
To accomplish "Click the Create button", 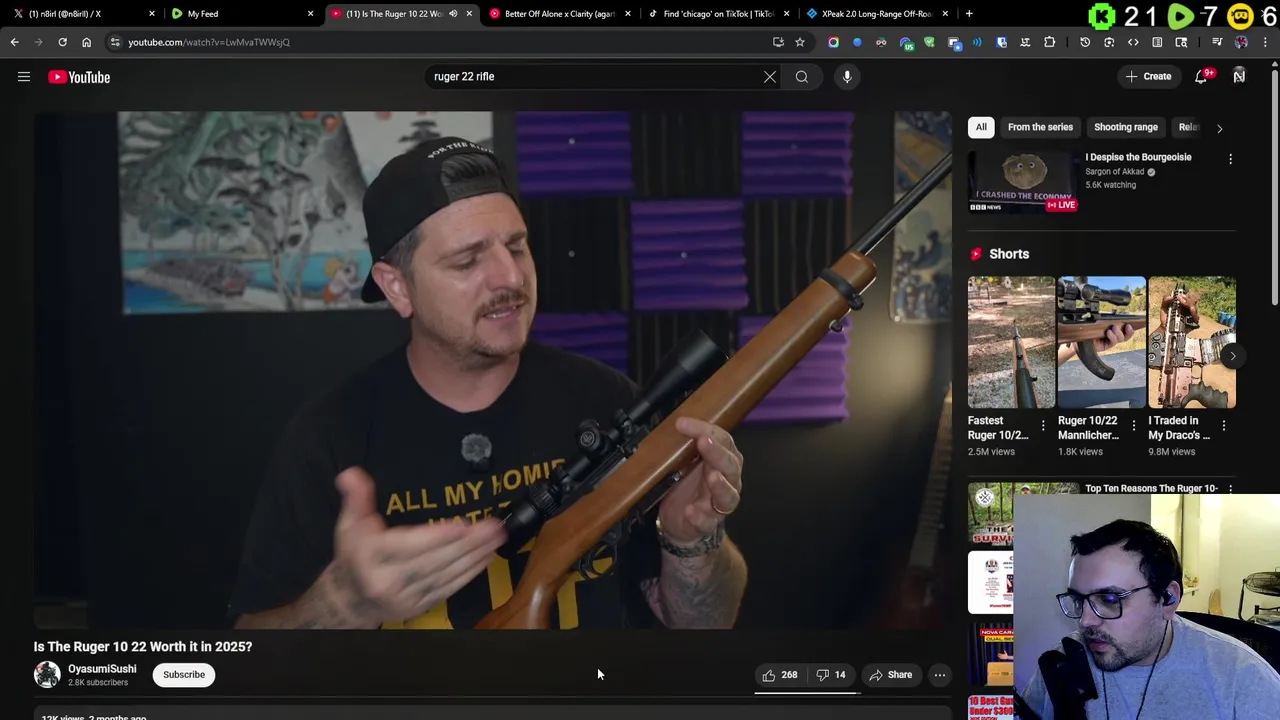I will 1147,76.
